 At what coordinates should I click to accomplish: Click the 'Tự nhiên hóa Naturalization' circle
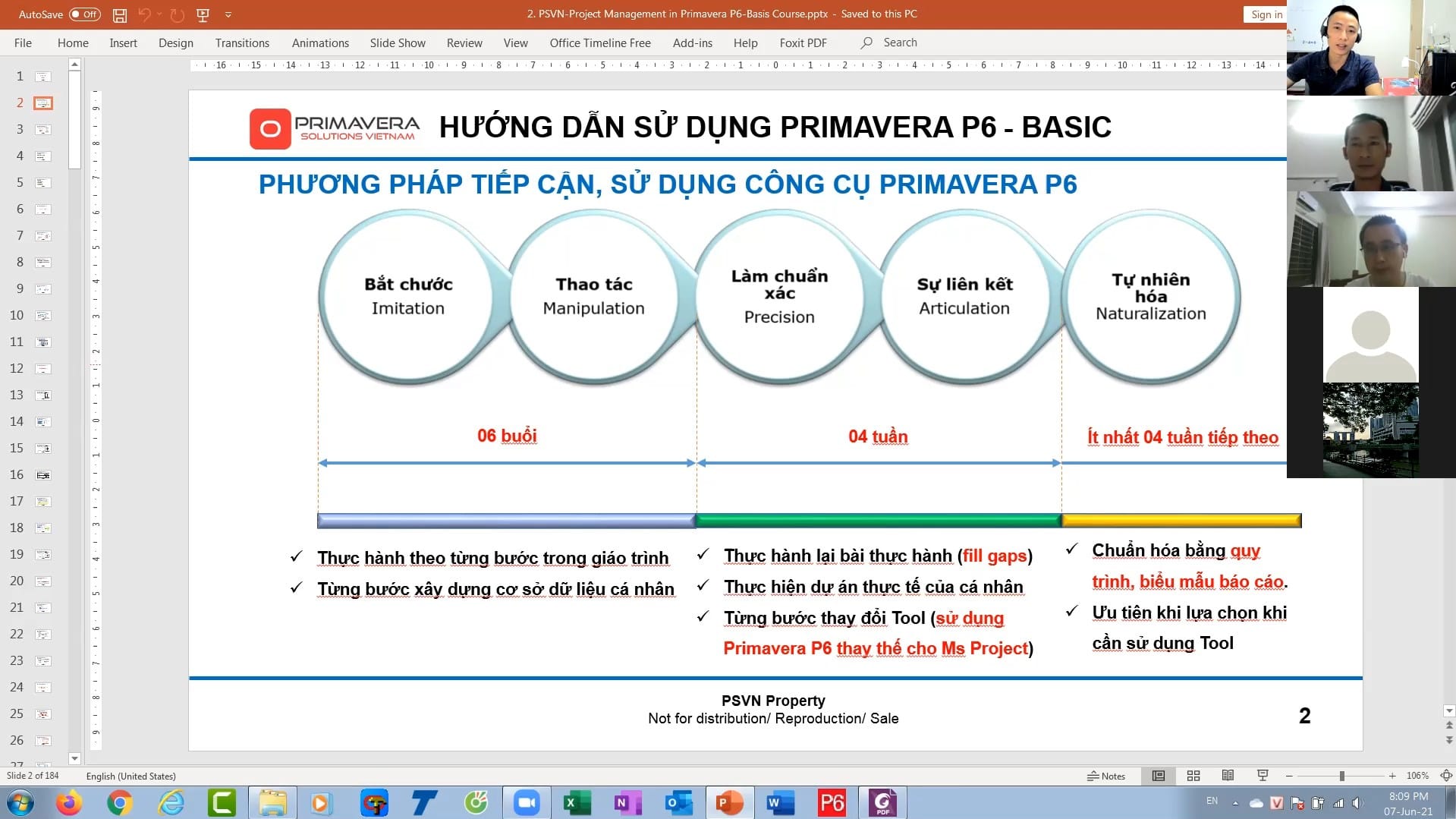(x=1151, y=297)
